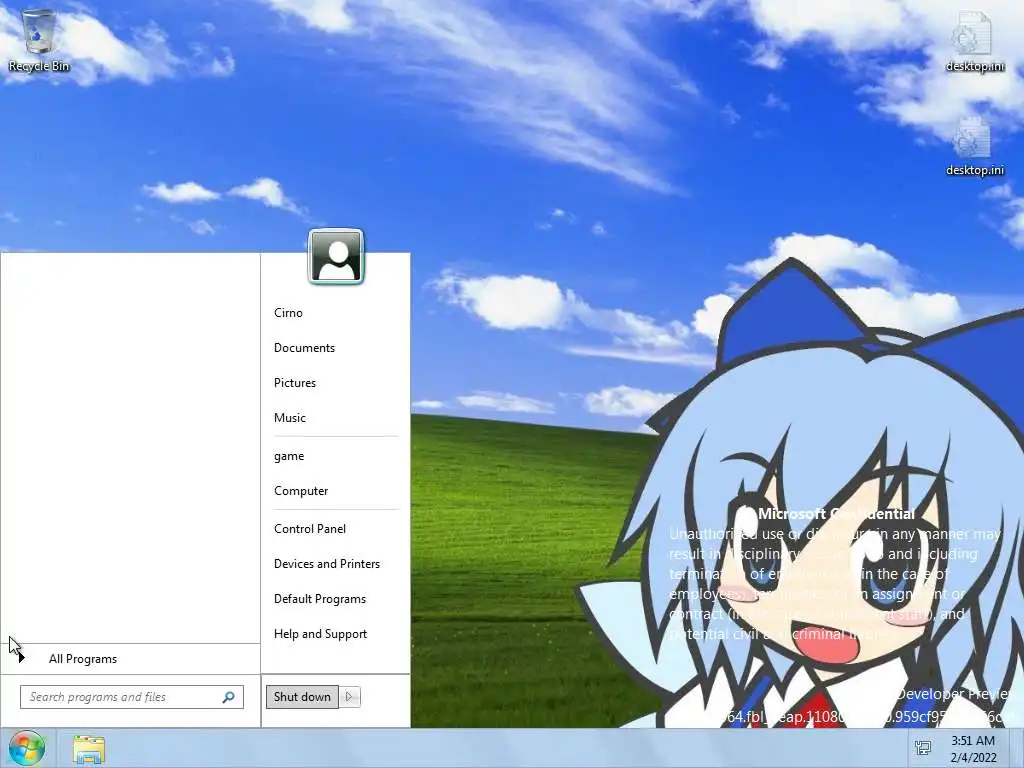Select the lower desktop.ini file icon
The image size is (1024, 768).
(x=974, y=146)
